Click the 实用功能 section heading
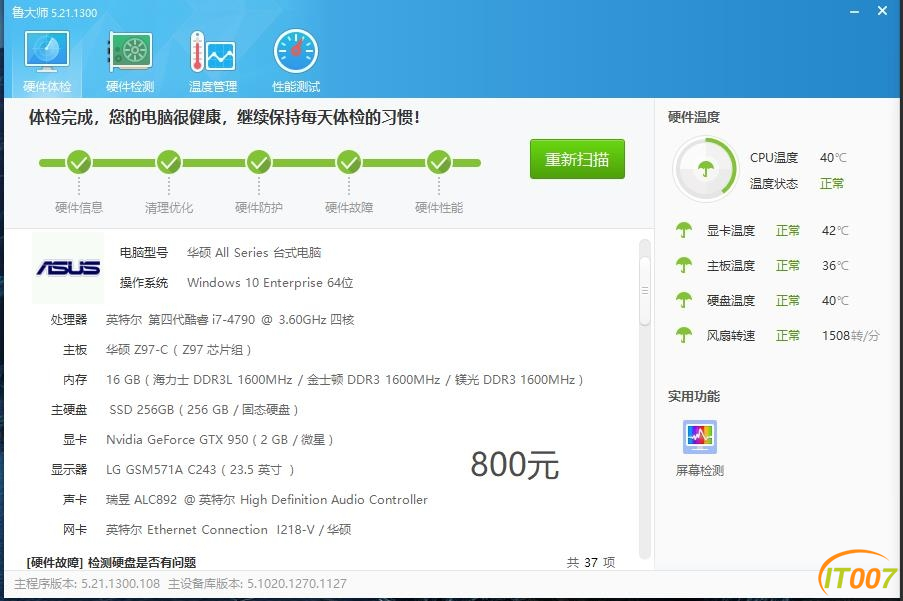Viewport: 903px width, 601px height. (x=694, y=396)
